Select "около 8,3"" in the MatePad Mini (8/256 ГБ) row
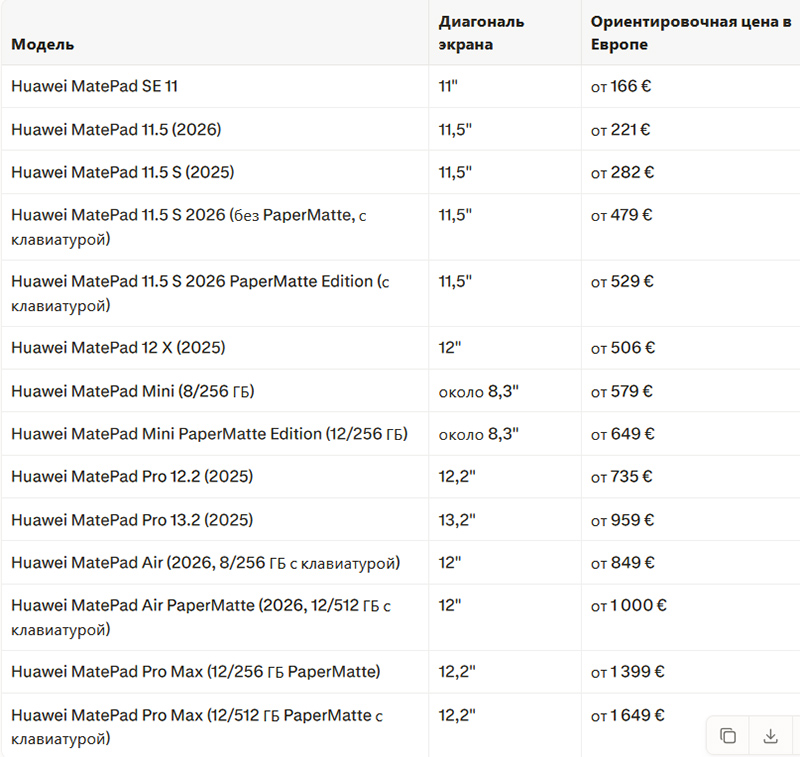The height and width of the screenshot is (757, 800). pyautogui.click(x=479, y=391)
